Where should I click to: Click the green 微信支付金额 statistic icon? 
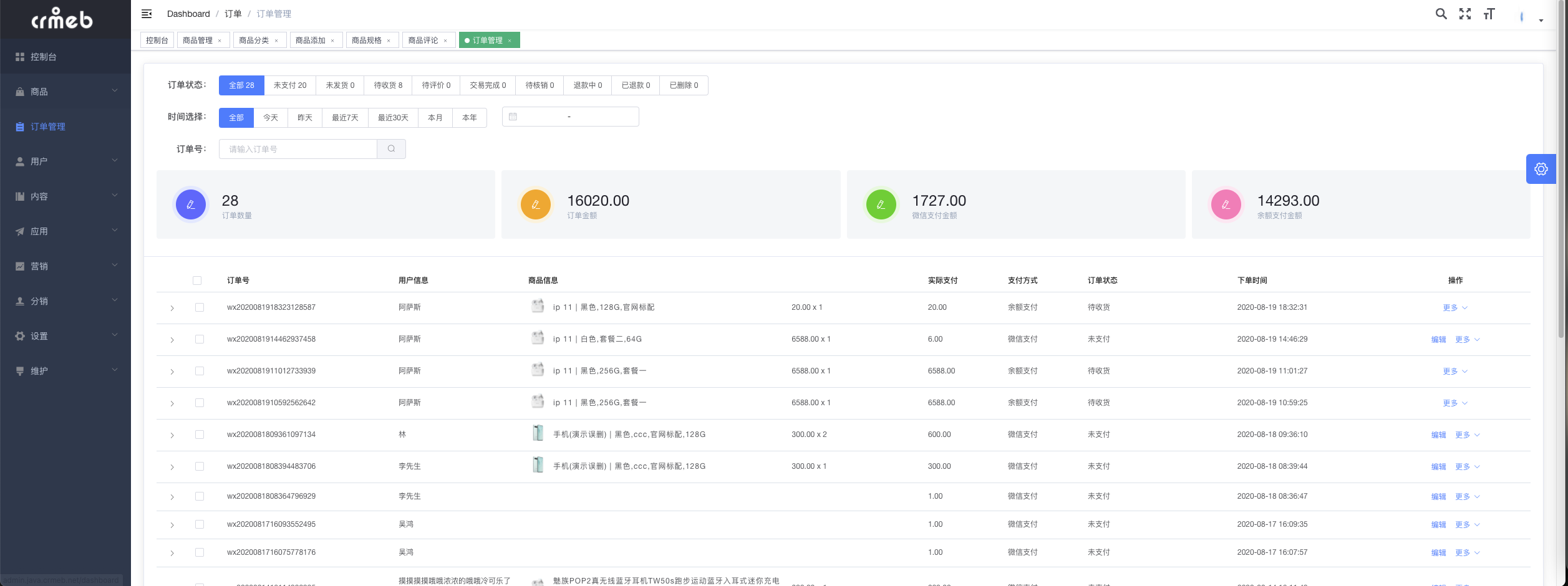[881, 204]
